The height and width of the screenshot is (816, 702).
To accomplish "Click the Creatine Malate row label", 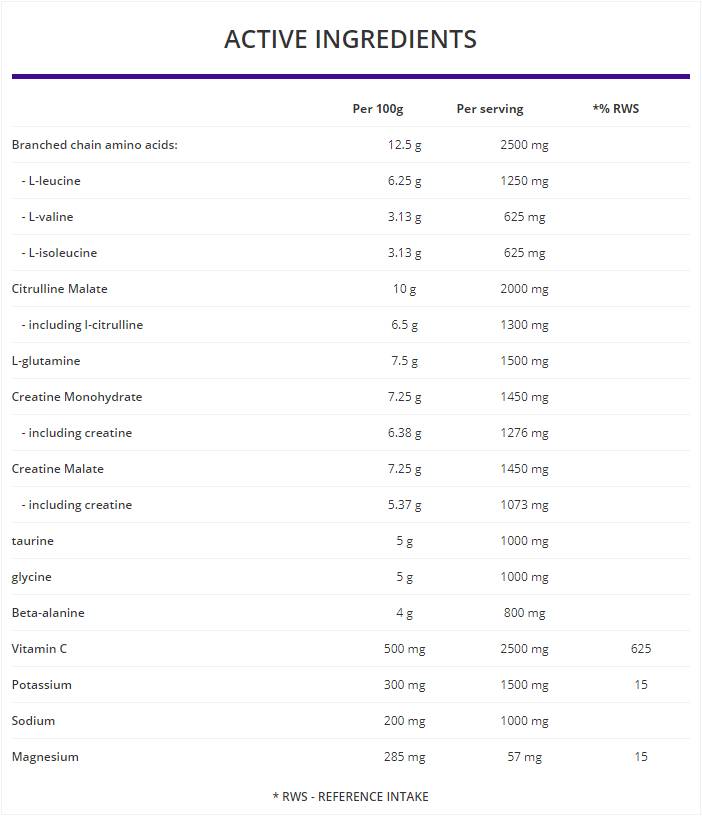I will click(x=58, y=469).
